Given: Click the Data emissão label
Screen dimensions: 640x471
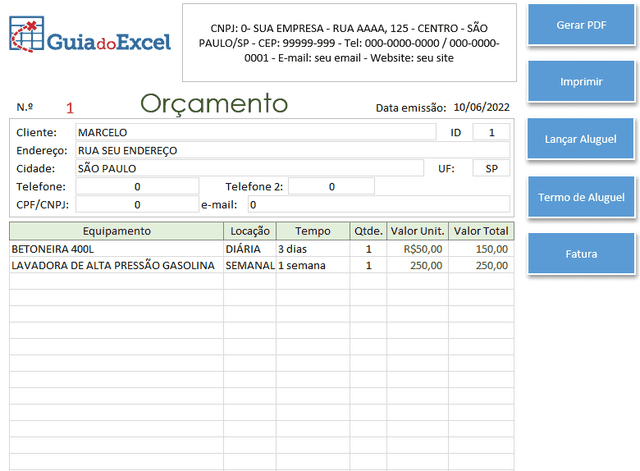Looking at the screenshot, I should [x=411, y=108].
